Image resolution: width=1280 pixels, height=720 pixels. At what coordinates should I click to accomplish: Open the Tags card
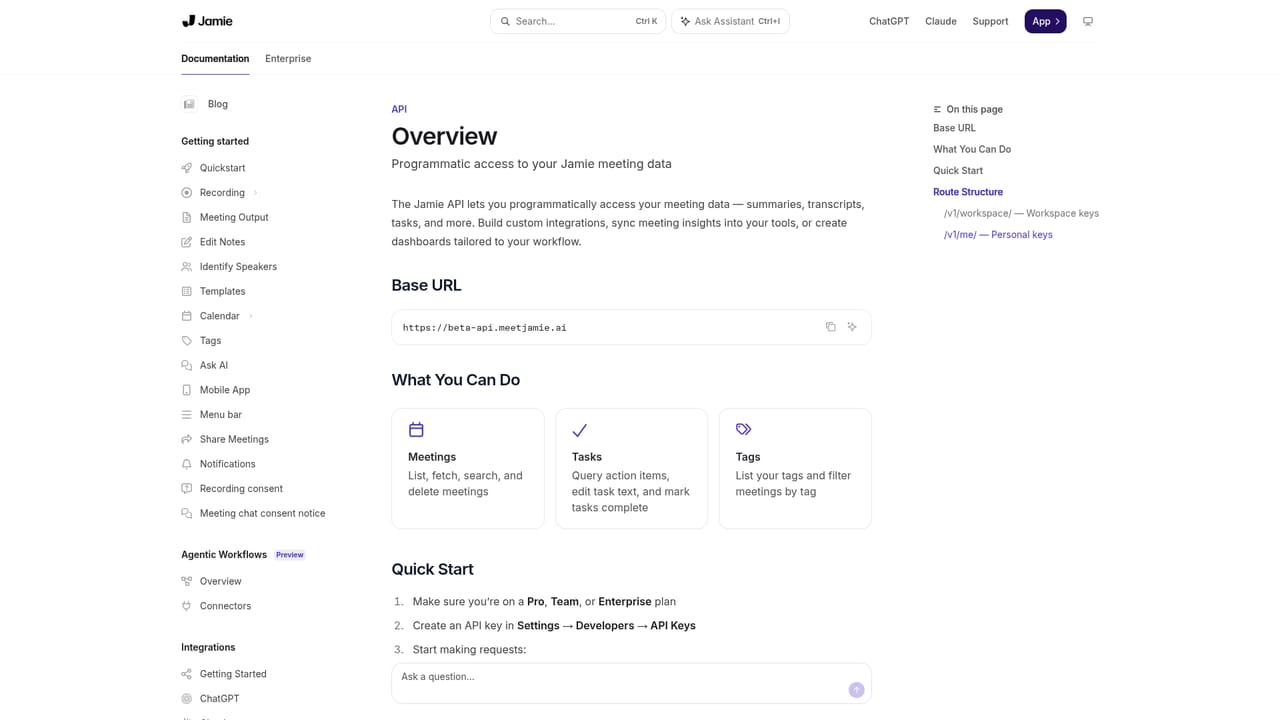pyautogui.click(x=795, y=468)
